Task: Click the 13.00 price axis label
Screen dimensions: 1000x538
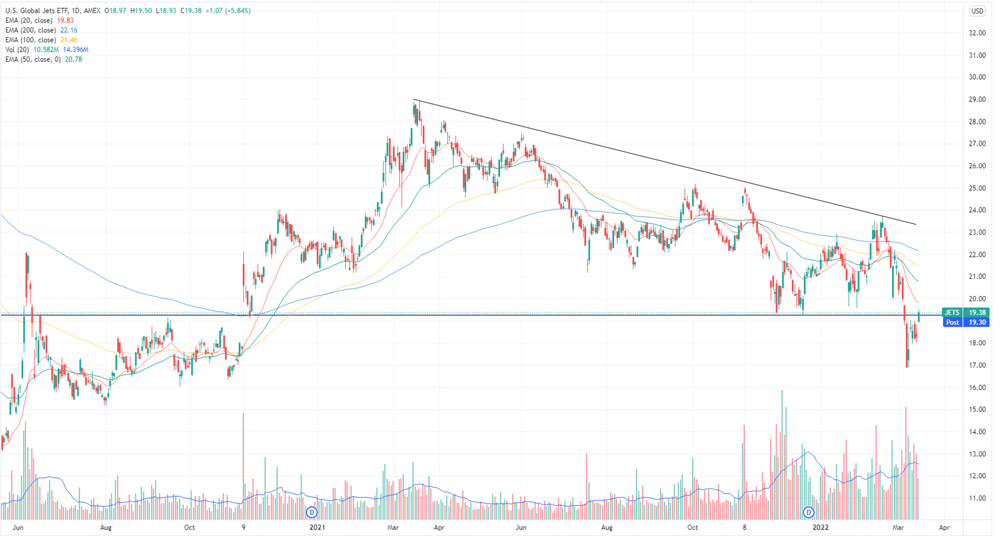Action: pos(977,454)
